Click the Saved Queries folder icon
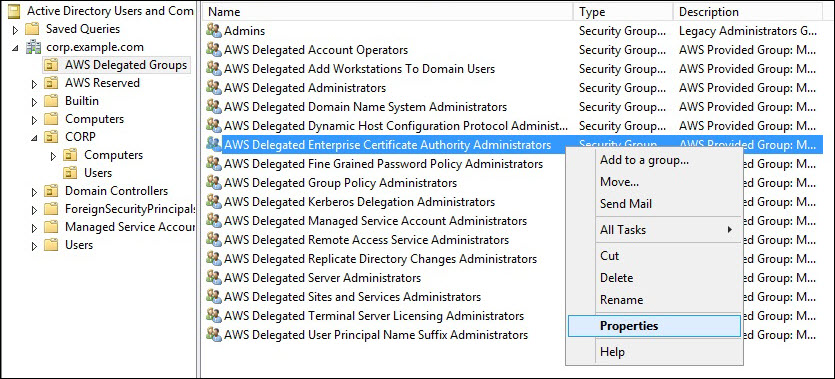Screen dimensions: 835x379 [x=33, y=29]
